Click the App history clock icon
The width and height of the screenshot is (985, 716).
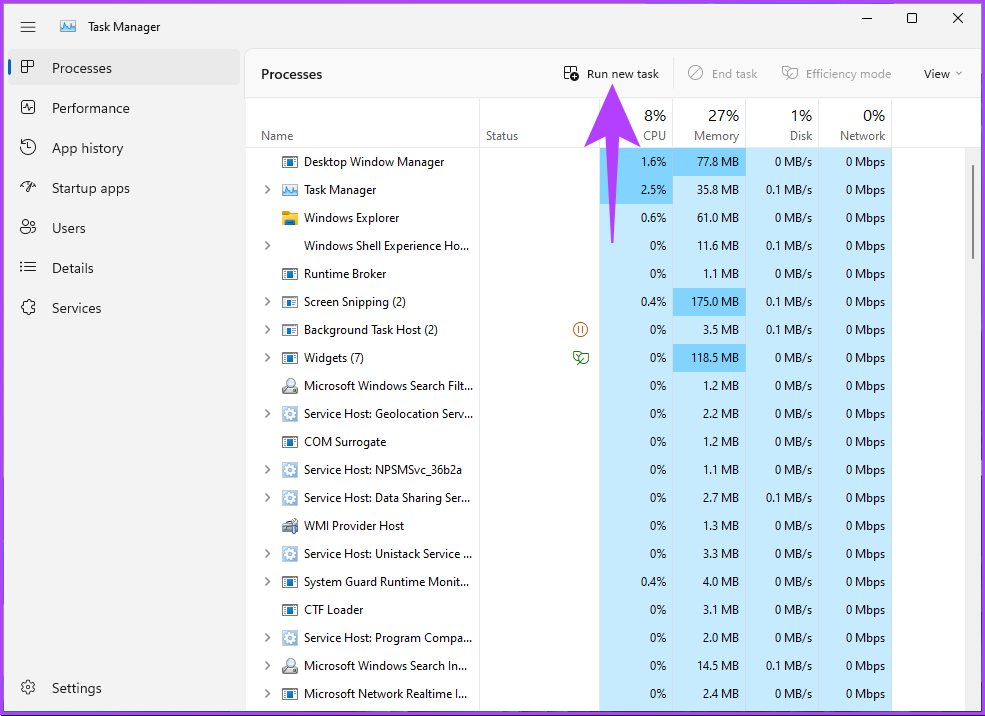click(28, 148)
